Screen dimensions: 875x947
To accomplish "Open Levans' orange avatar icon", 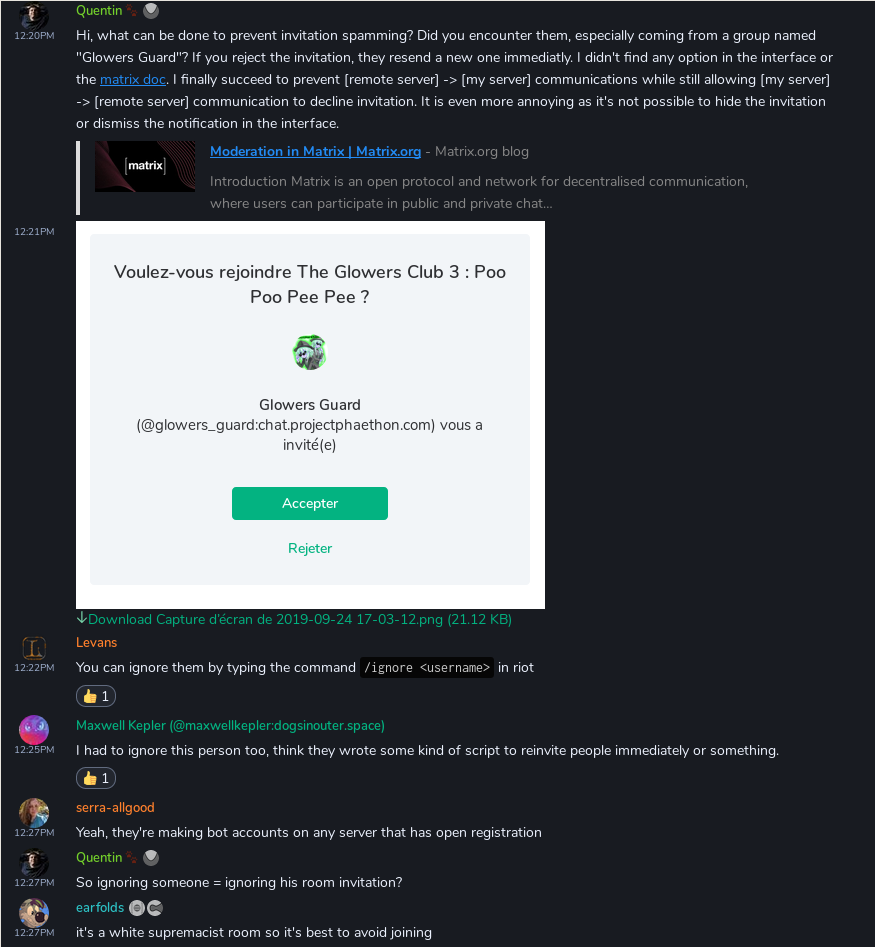I will pos(34,648).
